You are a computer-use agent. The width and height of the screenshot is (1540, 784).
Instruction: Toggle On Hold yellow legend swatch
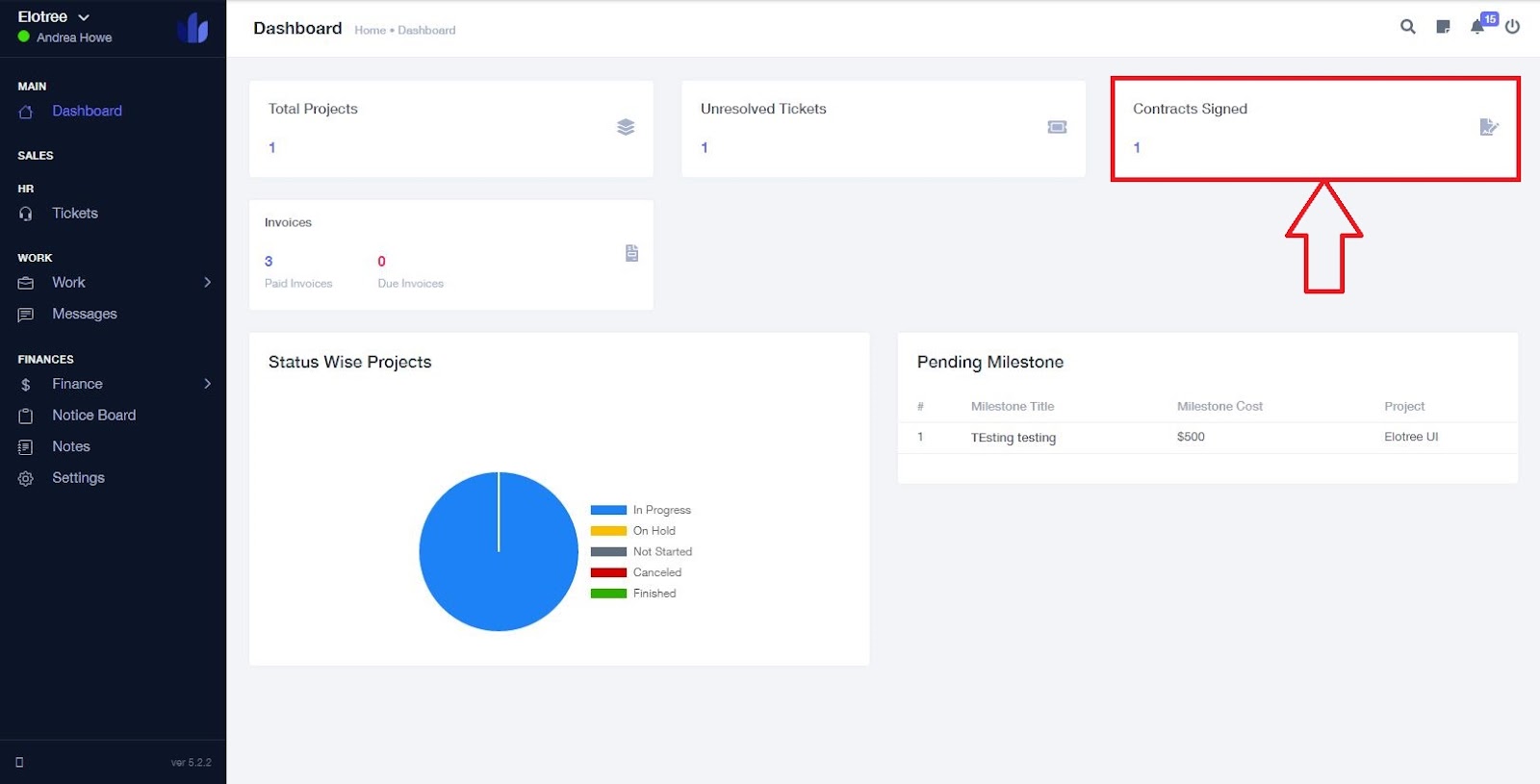point(608,531)
